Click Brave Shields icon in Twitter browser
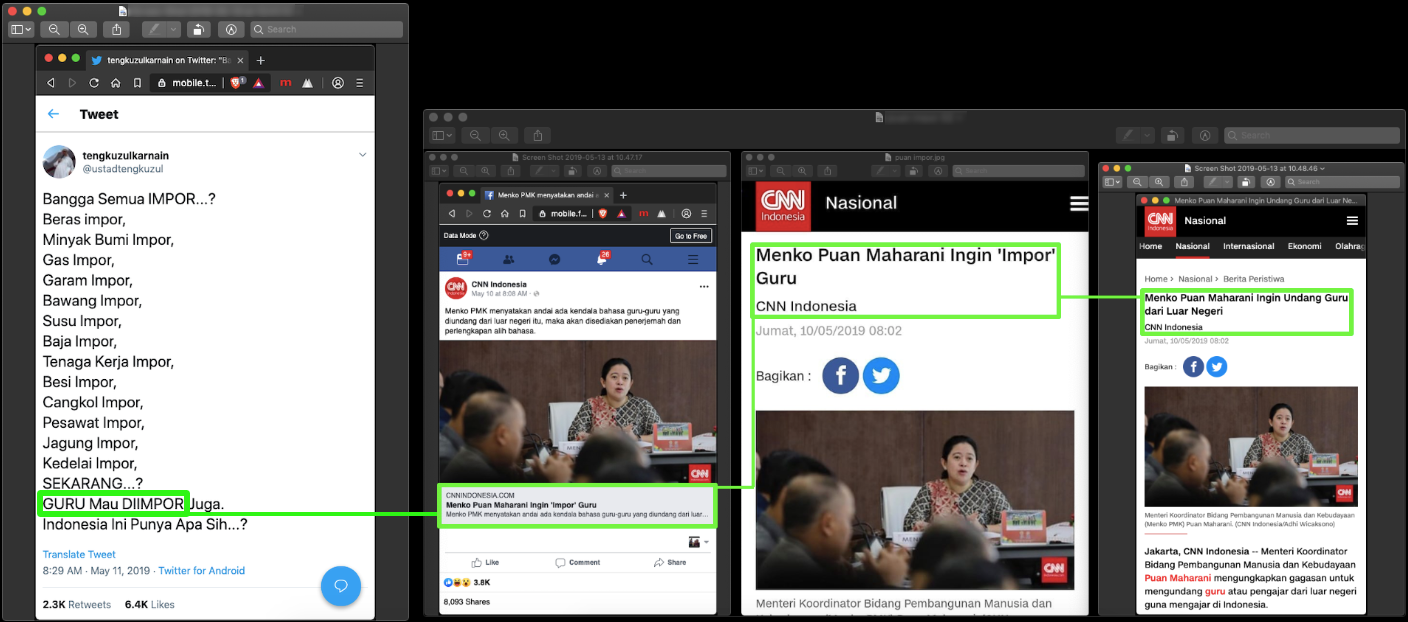Viewport: 1408px width, 622px height. 237,83
